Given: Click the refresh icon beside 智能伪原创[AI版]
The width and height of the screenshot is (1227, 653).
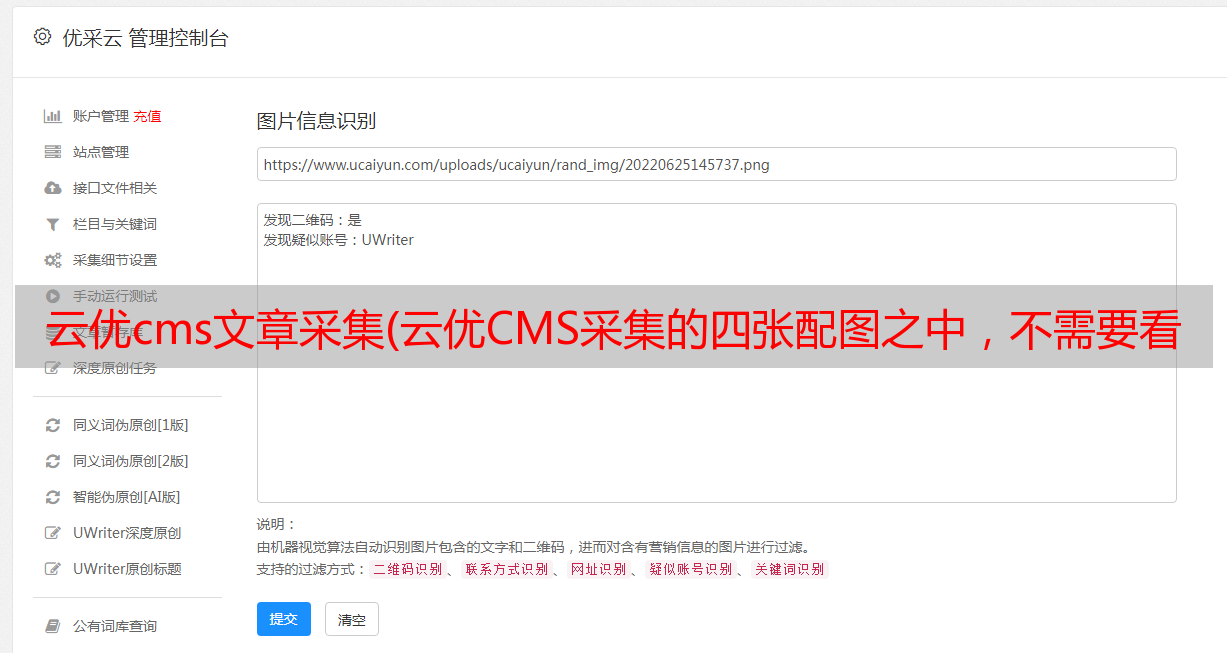Looking at the screenshot, I should (53, 497).
